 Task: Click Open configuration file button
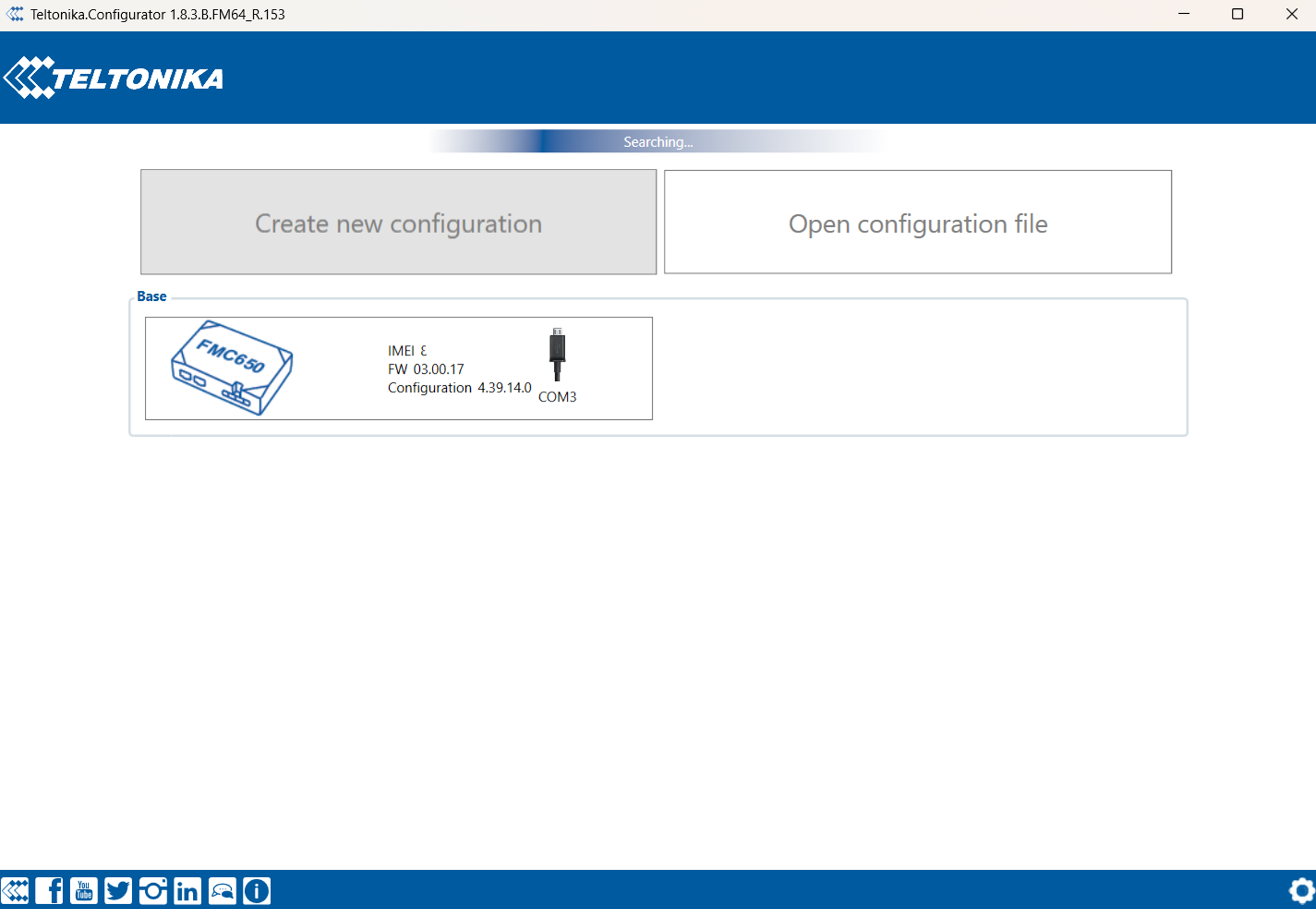[x=918, y=222]
